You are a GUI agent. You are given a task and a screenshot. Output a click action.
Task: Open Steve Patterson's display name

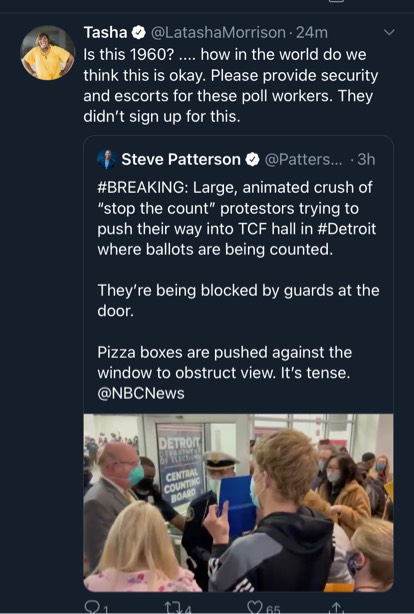coord(181,159)
